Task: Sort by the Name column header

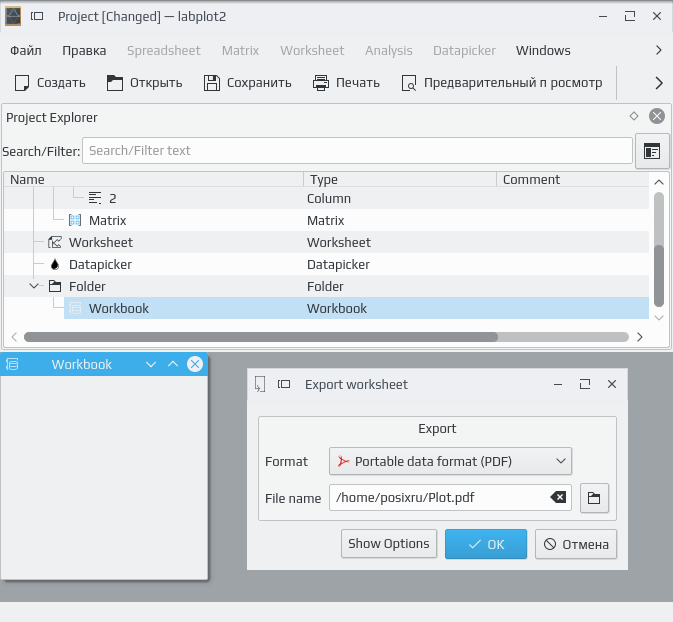Action: tap(153, 179)
